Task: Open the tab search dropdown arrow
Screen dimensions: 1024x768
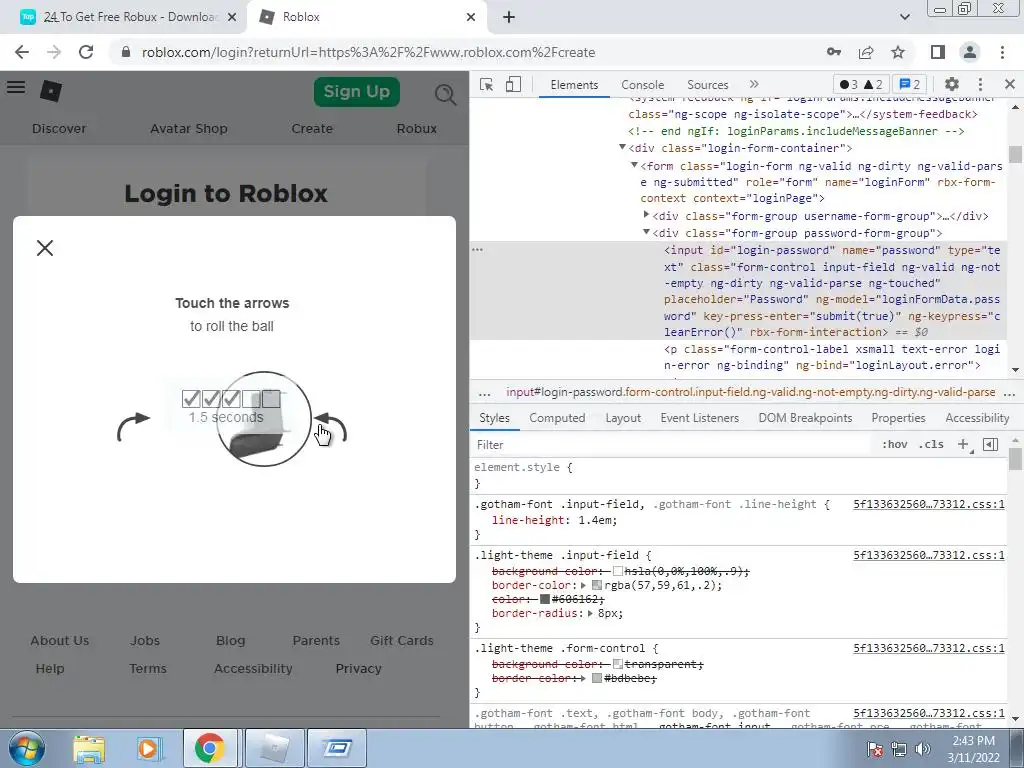Action: pyautogui.click(x=904, y=17)
